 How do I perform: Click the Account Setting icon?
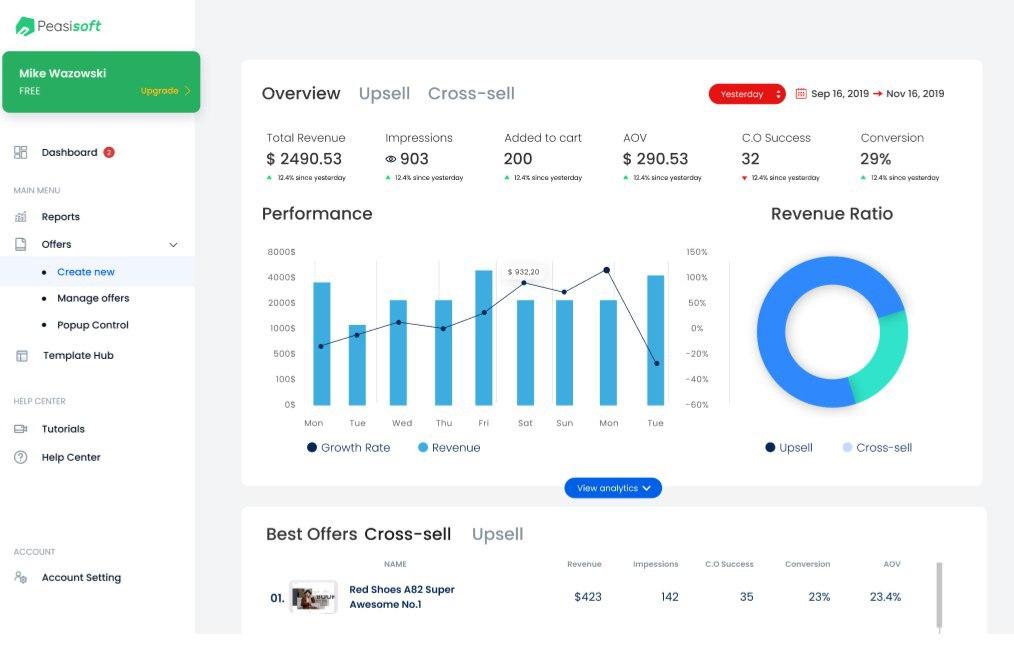click(21, 578)
